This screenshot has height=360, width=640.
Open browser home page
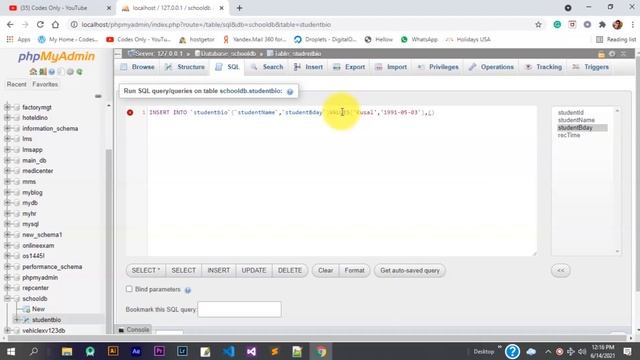tap(55, 24)
